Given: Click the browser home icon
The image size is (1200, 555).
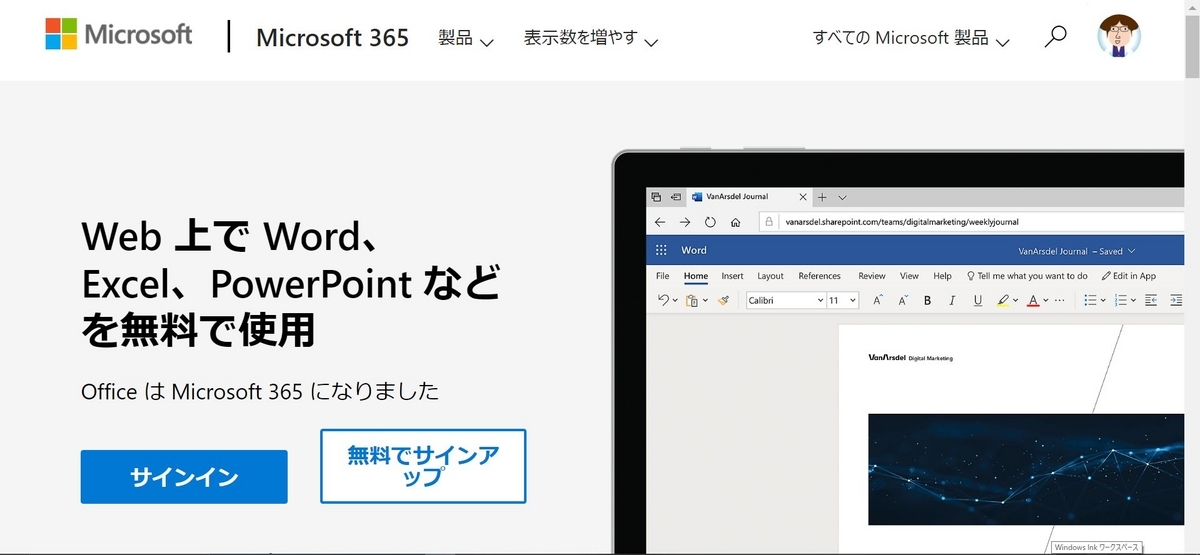Looking at the screenshot, I should pyautogui.click(x=736, y=222).
